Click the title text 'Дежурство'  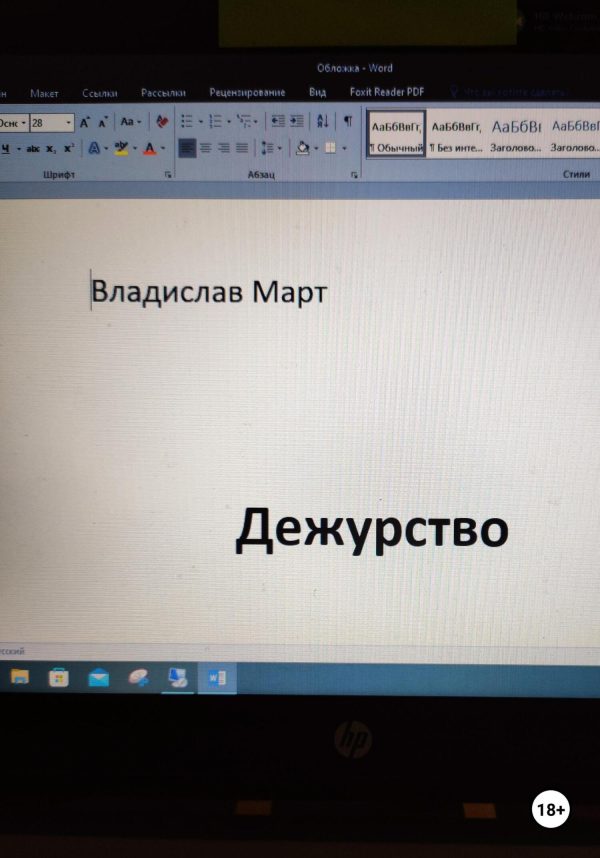[x=372, y=529]
